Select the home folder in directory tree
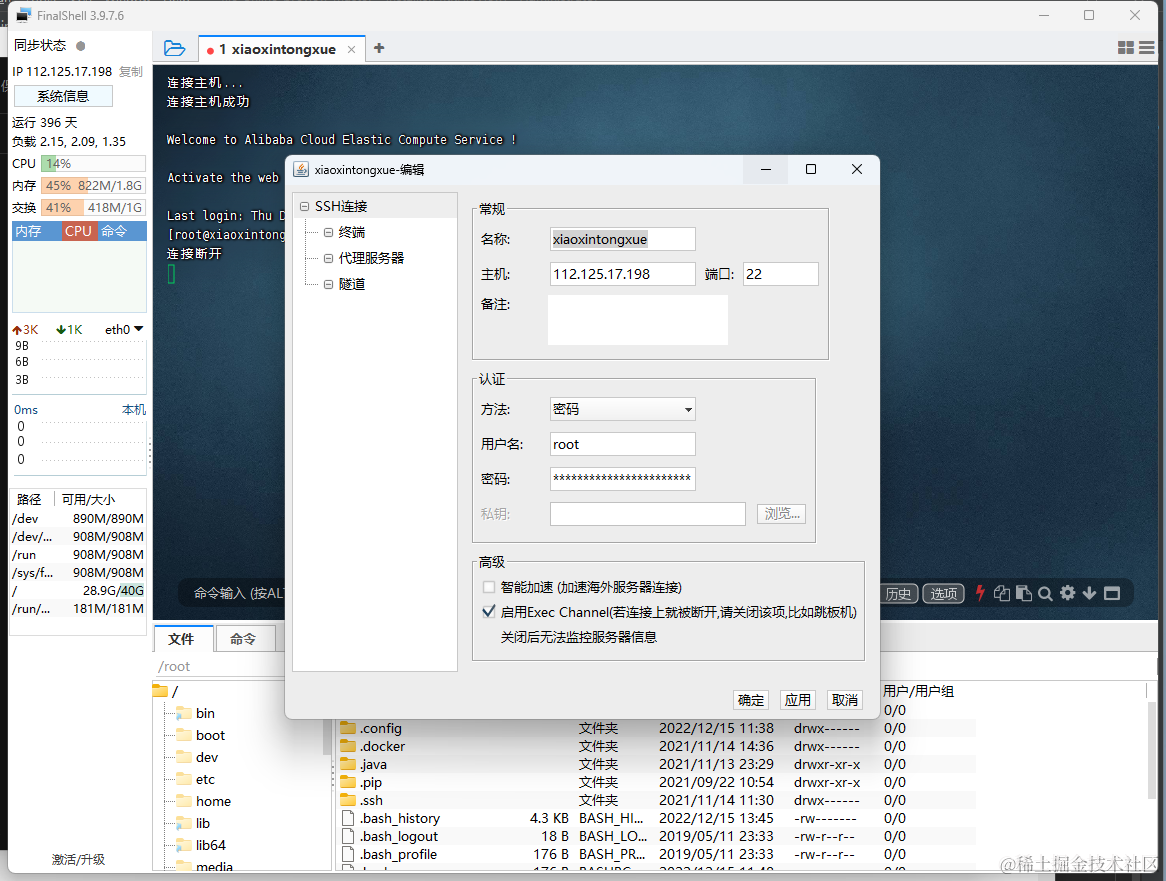 213,801
